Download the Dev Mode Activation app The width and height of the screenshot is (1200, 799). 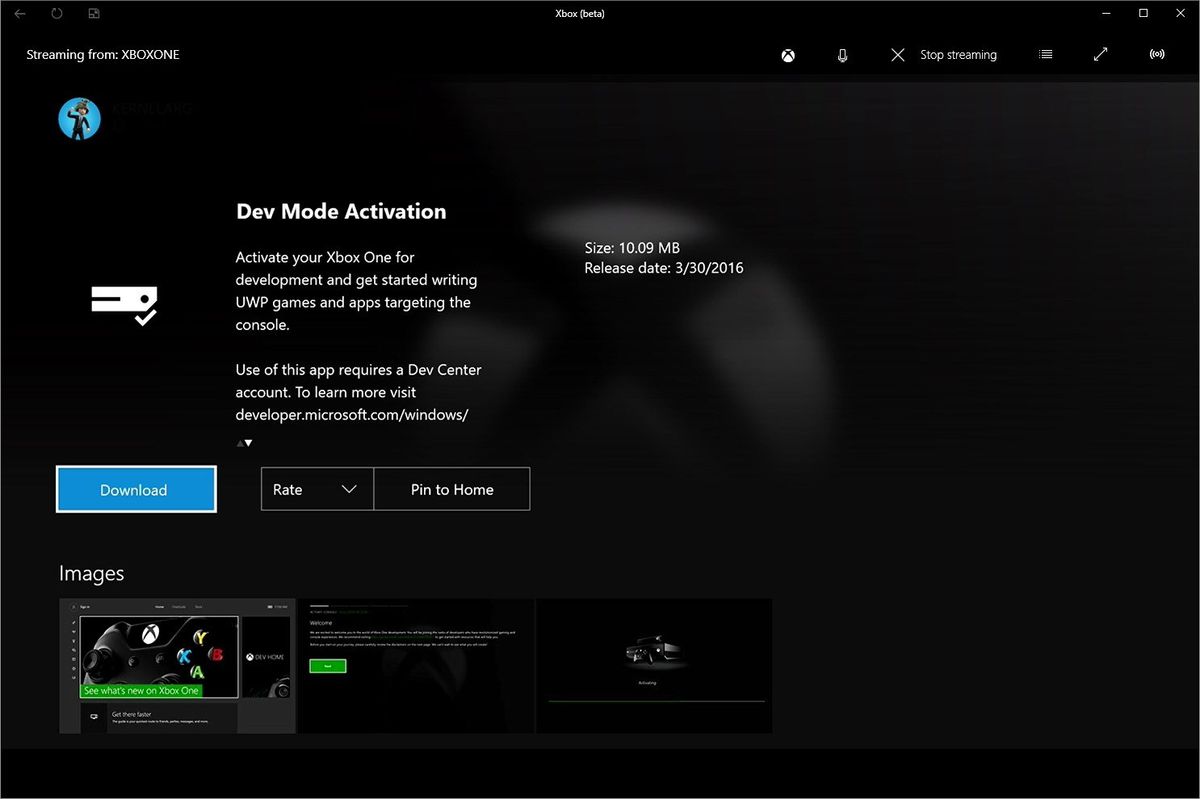[x=135, y=489]
